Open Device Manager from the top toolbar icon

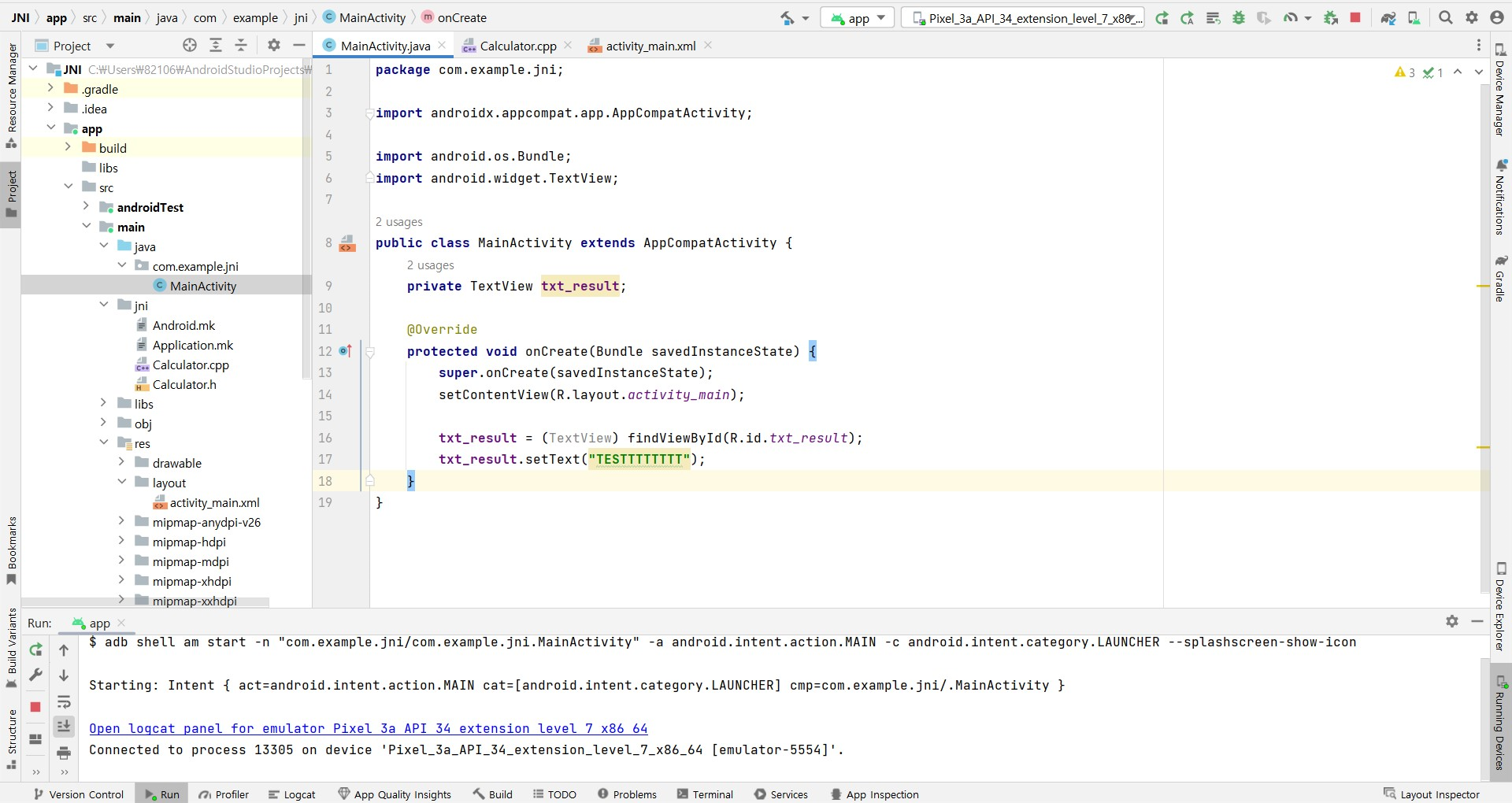tap(1414, 17)
